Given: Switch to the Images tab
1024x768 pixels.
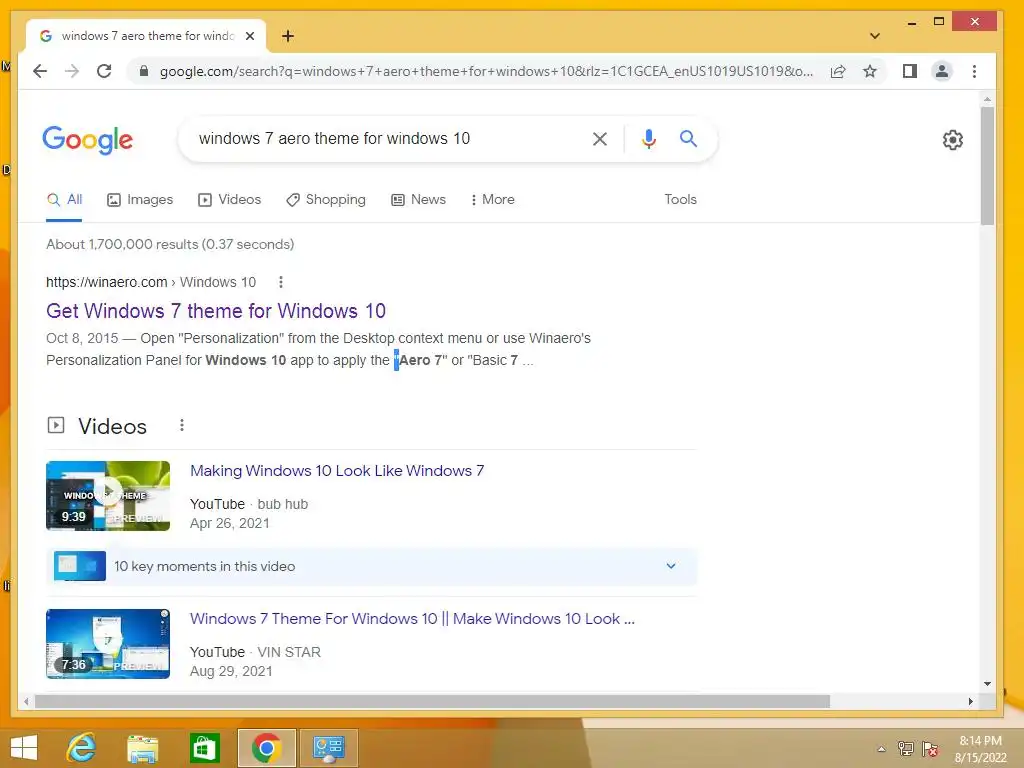Looking at the screenshot, I should (140, 200).
